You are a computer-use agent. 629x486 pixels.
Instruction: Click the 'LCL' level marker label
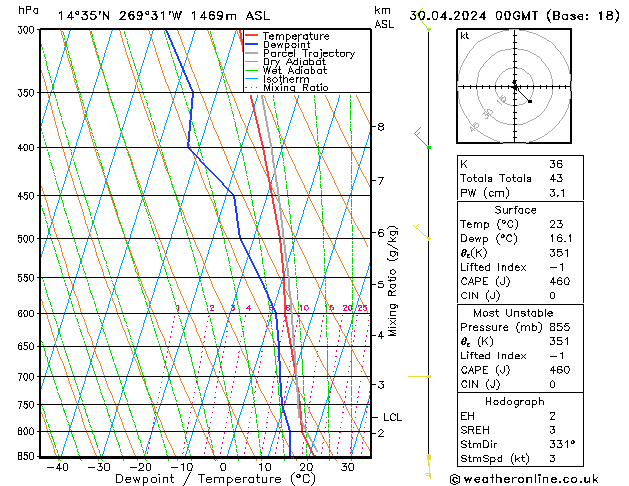point(392,417)
